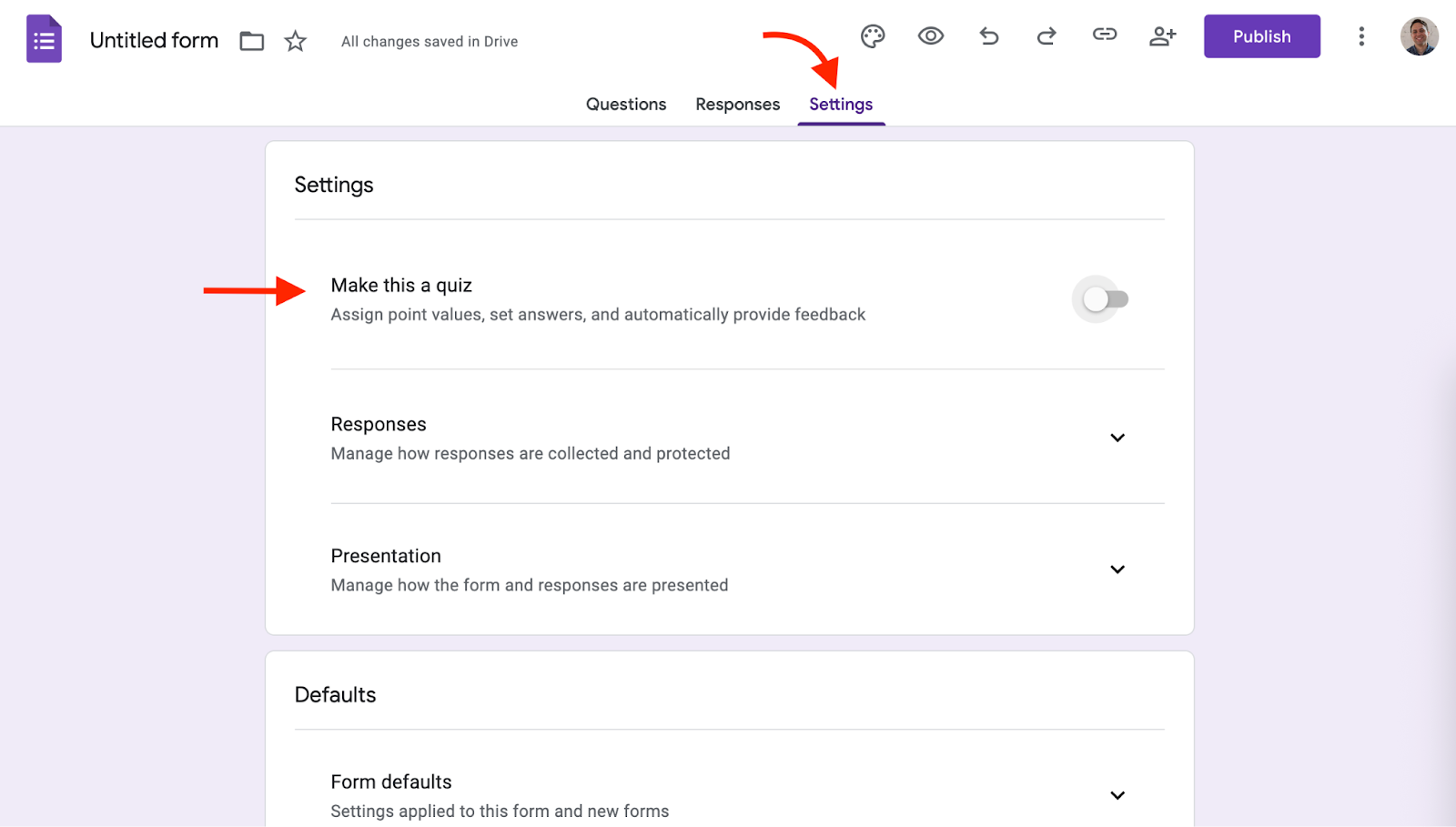Expand the Form defaults section
This screenshot has width=1456, height=827.
tap(1117, 795)
